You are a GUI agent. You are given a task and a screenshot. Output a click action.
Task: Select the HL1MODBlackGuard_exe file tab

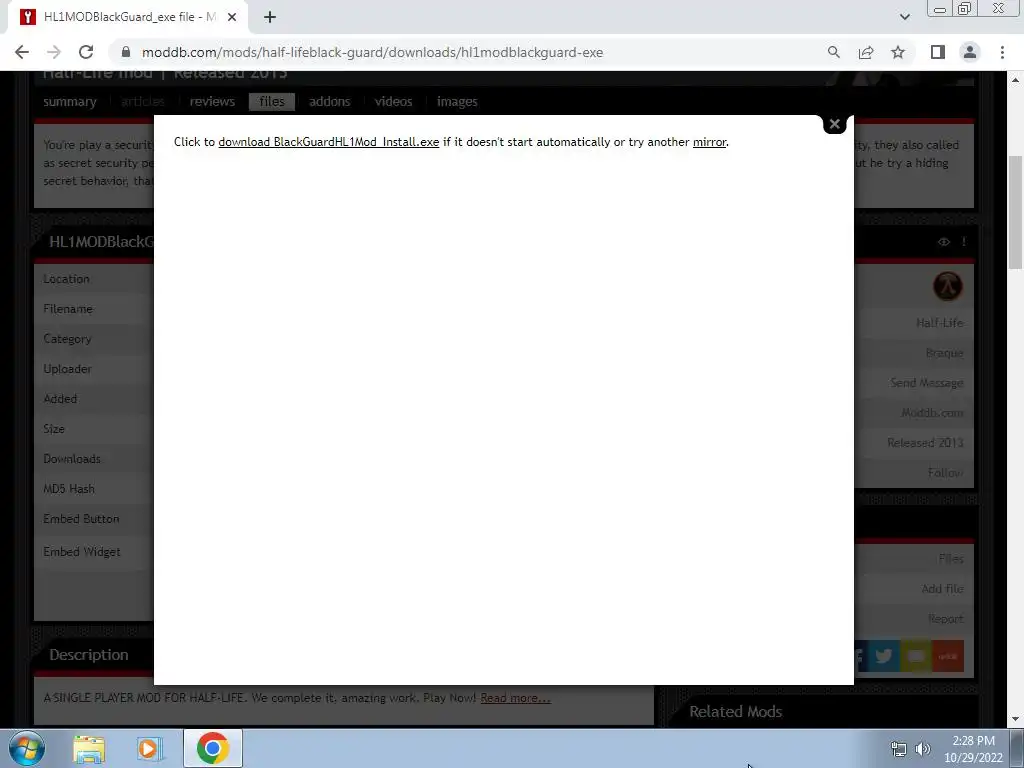(127, 17)
